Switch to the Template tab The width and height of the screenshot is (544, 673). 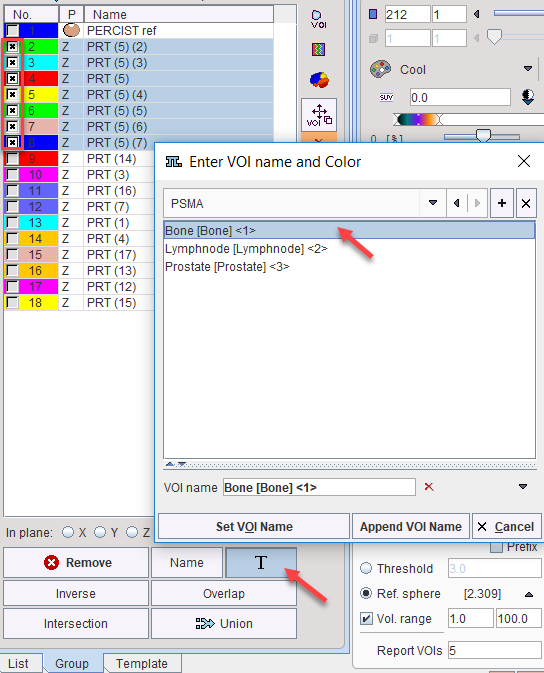(x=142, y=663)
